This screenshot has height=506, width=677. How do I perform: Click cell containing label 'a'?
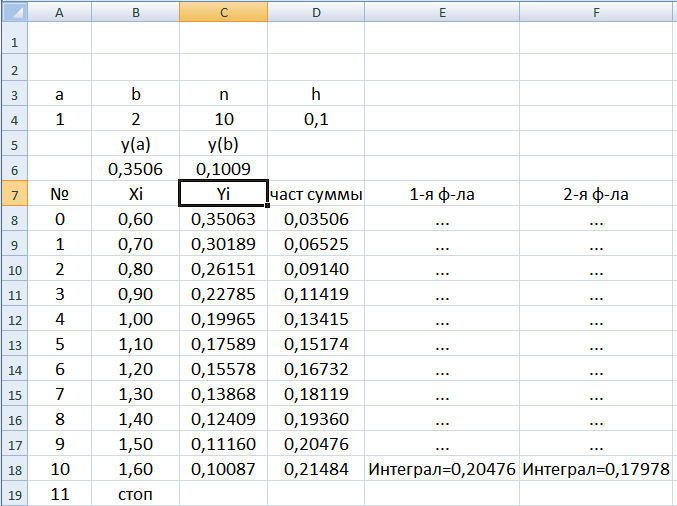point(60,94)
